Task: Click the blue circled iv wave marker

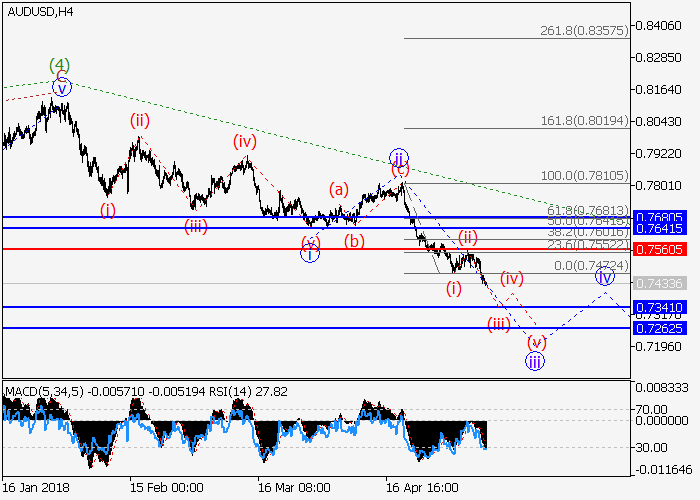Action: click(604, 276)
